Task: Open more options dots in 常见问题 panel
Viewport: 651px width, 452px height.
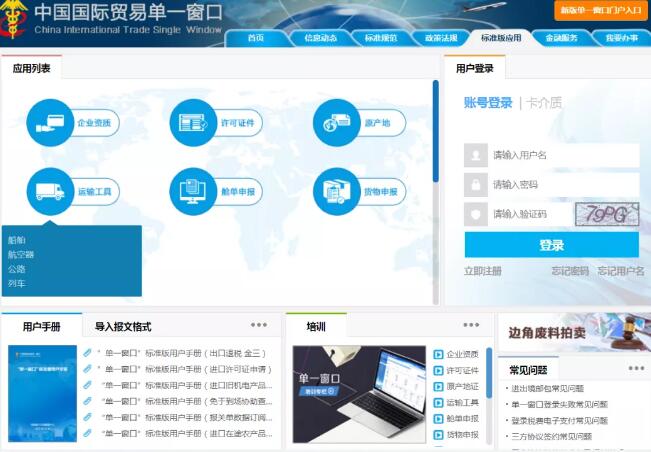Action: (x=636, y=369)
